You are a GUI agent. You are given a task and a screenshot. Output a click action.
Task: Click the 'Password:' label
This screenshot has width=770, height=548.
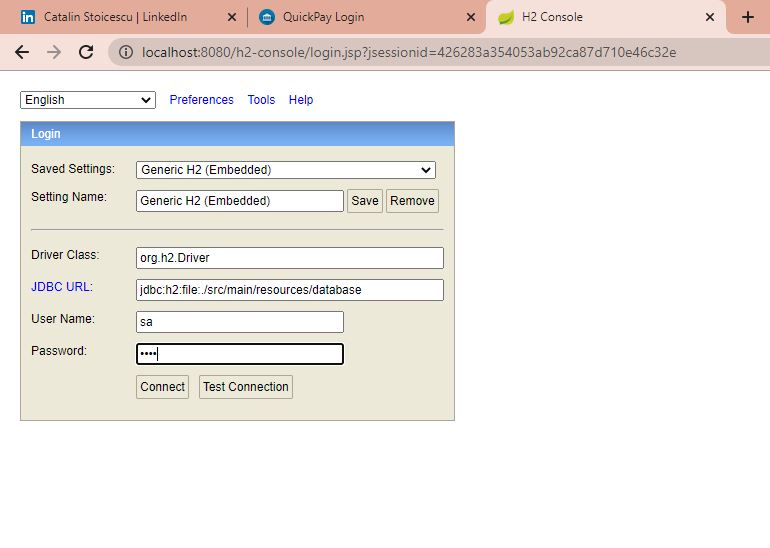click(x=58, y=351)
